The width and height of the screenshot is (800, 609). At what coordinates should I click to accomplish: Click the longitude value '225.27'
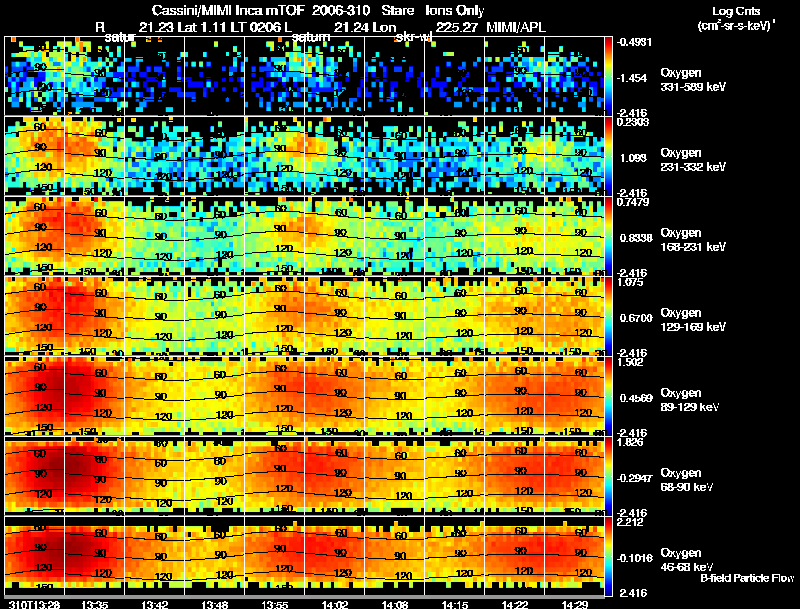[457, 27]
